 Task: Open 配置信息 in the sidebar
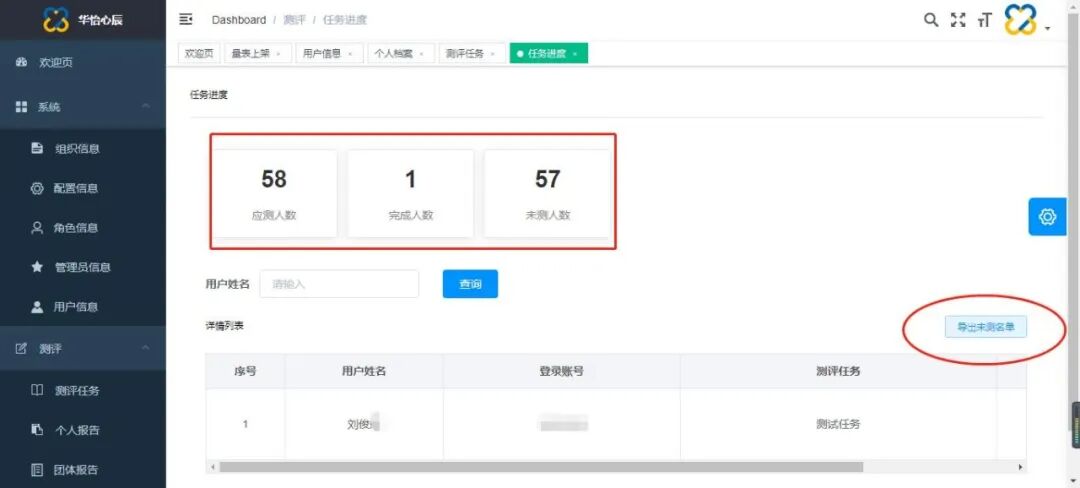pos(83,188)
